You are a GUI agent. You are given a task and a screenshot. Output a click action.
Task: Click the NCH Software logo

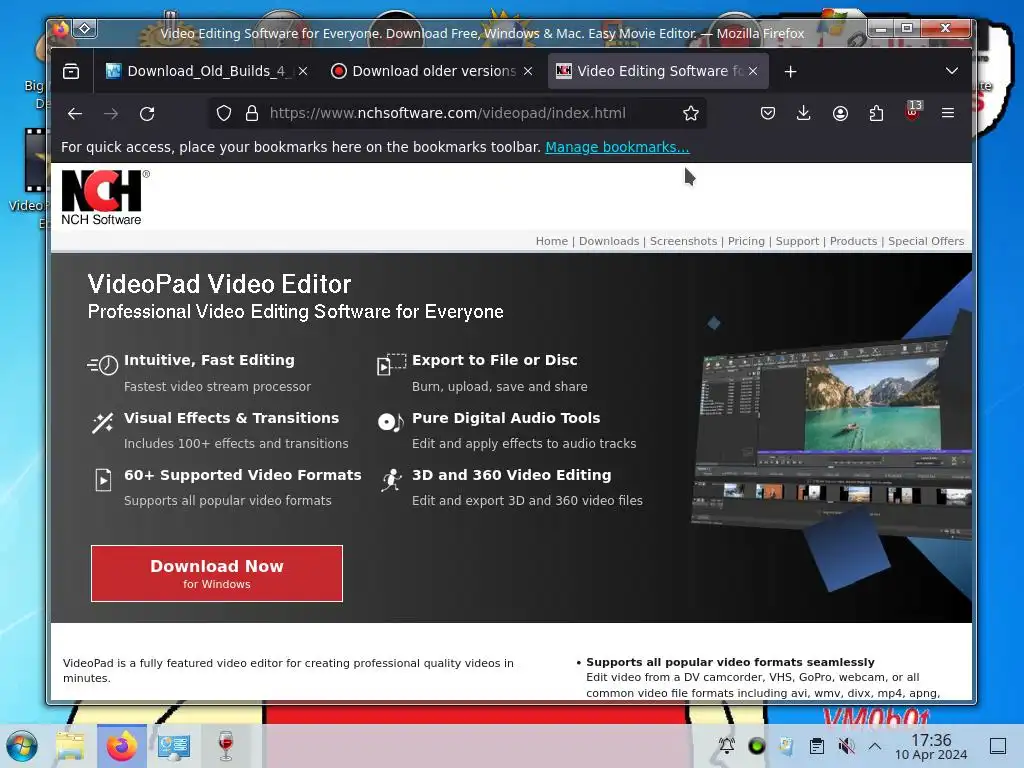tap(105, 198)
